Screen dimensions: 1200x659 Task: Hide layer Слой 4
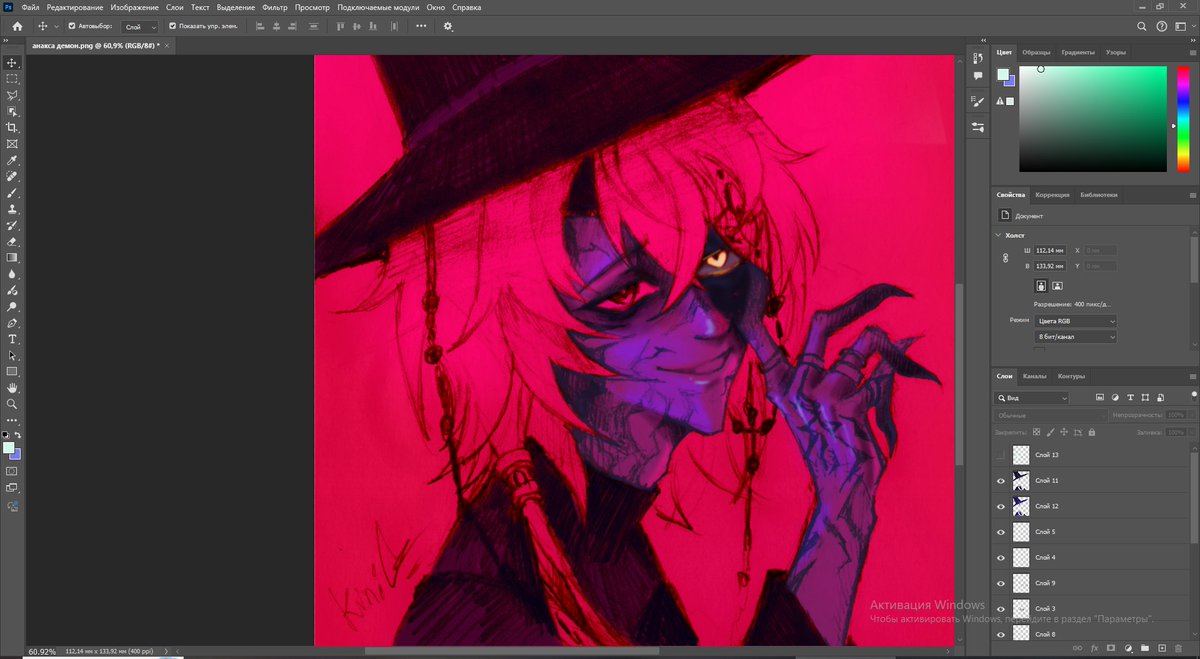pyautogui.click(x=1001, y=557)
